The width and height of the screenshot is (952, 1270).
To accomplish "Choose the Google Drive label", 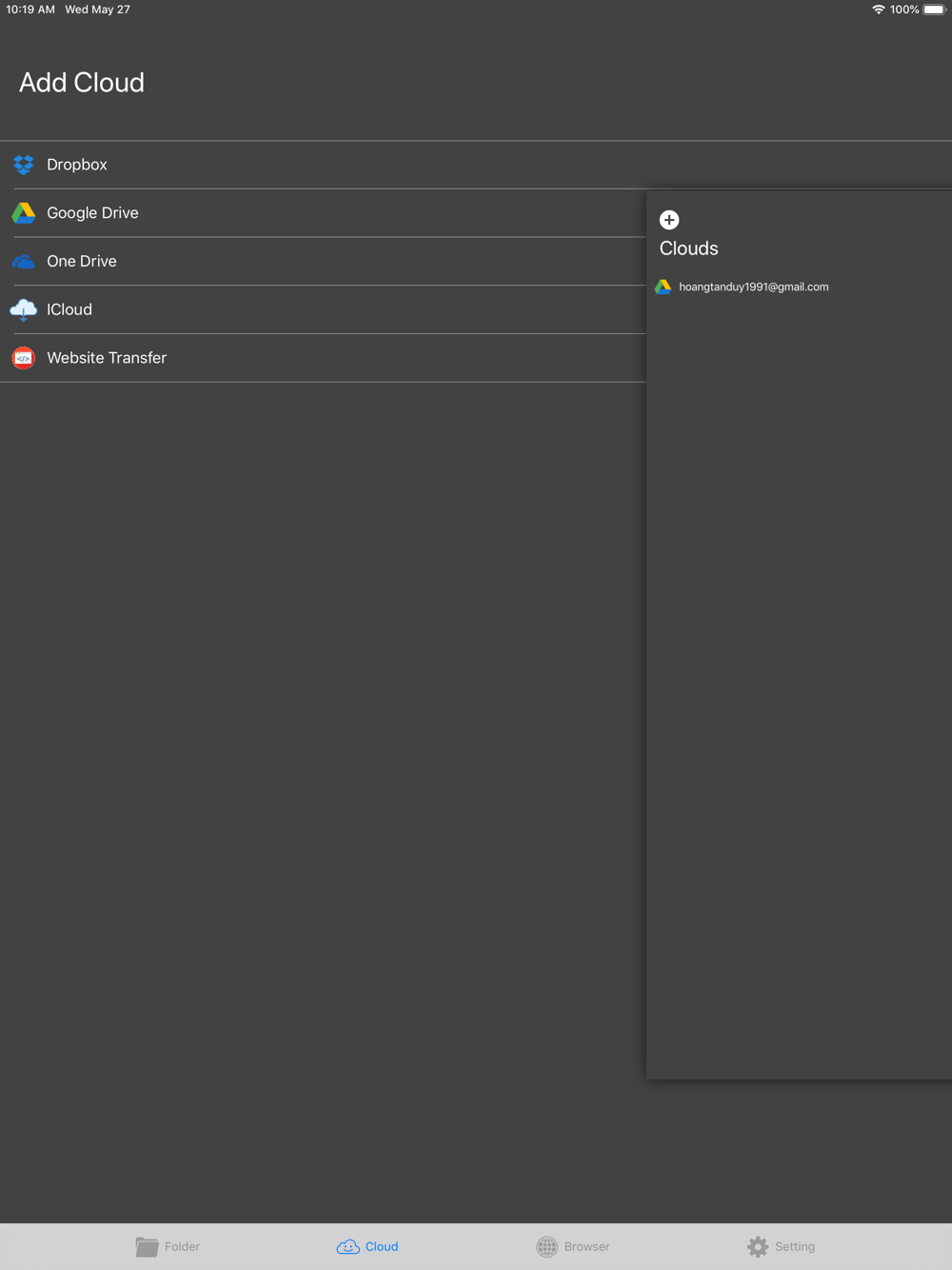I will click(x=92, y=213).
